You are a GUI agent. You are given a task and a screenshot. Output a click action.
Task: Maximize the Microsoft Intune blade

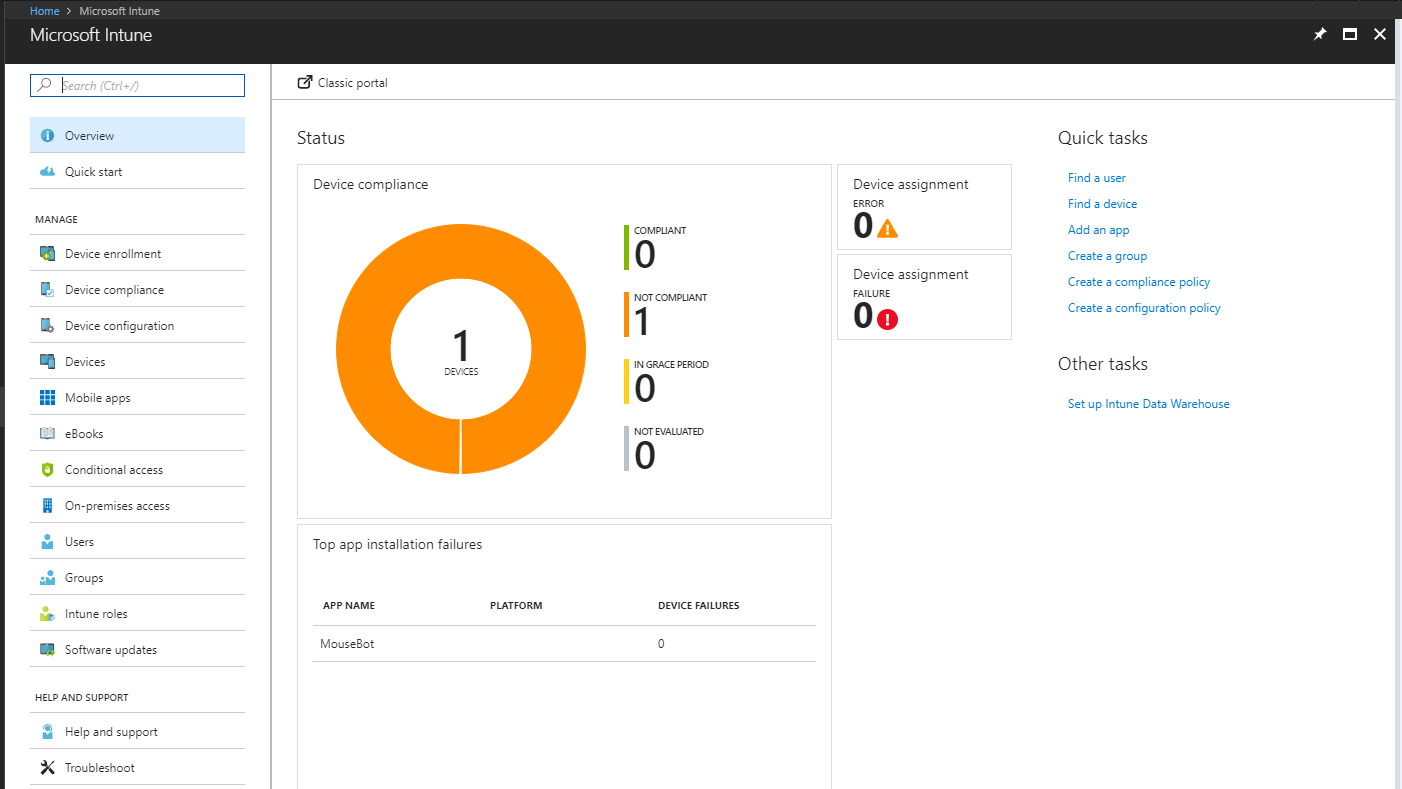[x=1349, y=34]
